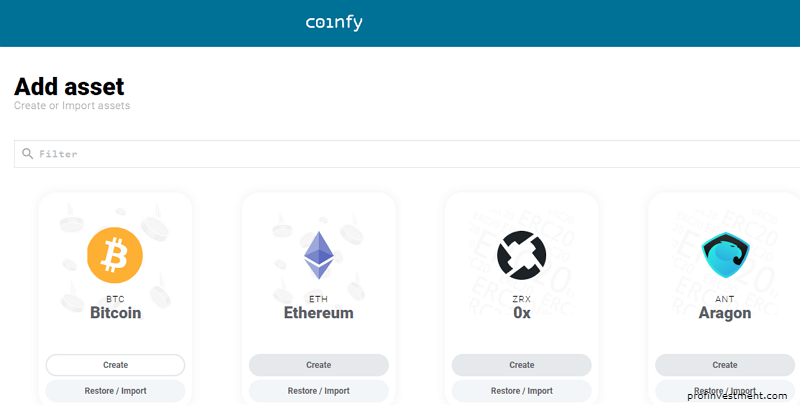The width and height of the screenshot is (800, 405).
Task: Click the purple Ethereum diamond logo
Action: pyautogui.click(x=319, y=255)
